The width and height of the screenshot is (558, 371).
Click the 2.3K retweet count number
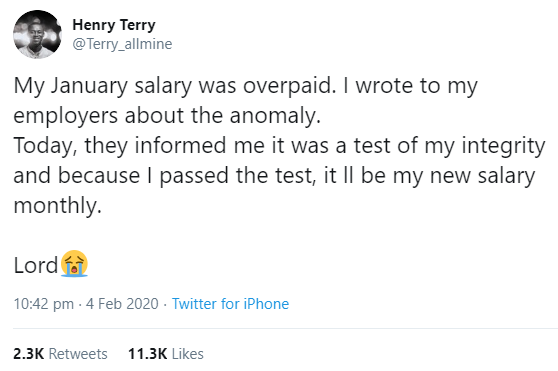click(28, 354)
